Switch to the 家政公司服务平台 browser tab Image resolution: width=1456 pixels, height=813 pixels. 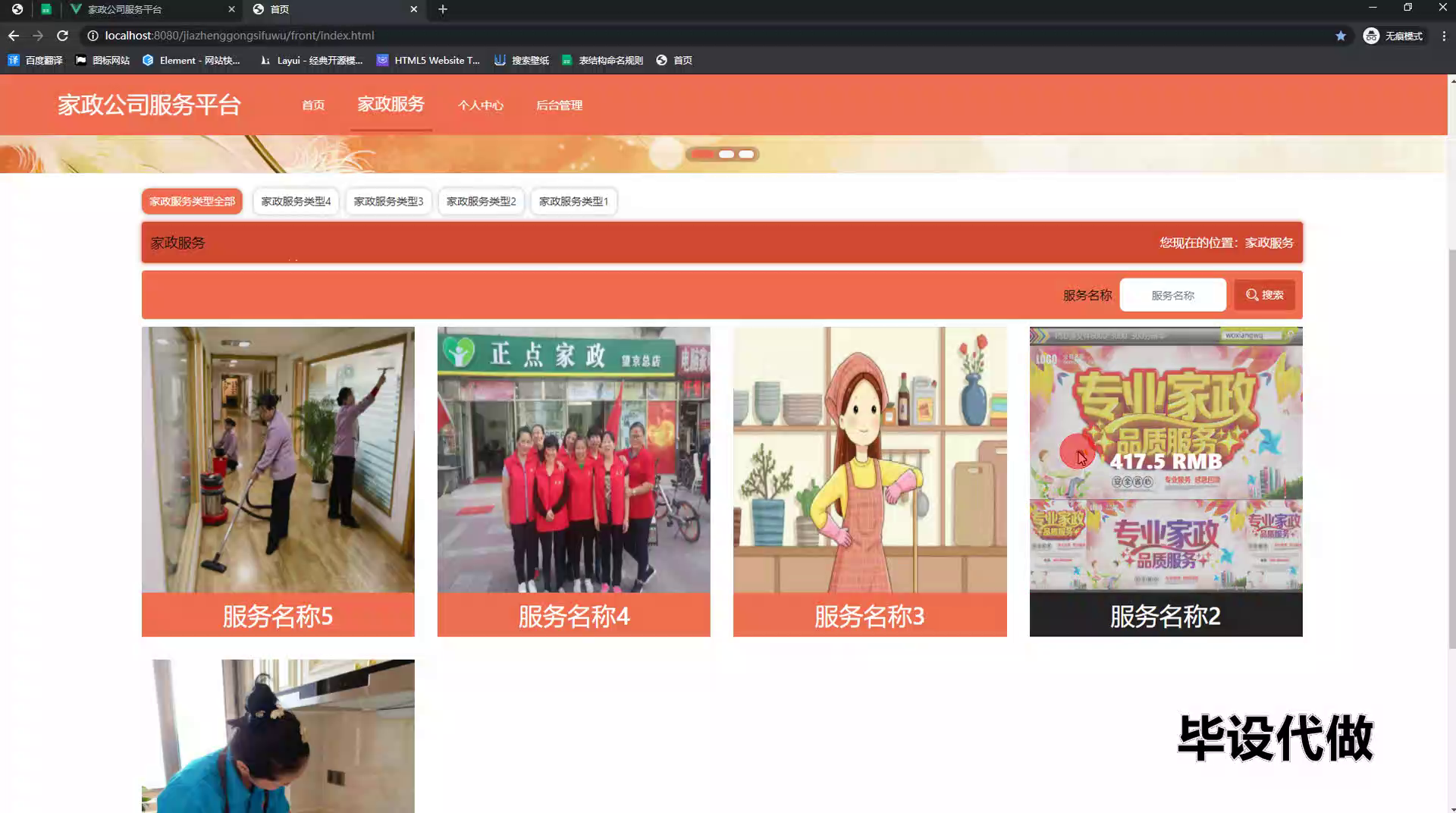click(152, 9)
